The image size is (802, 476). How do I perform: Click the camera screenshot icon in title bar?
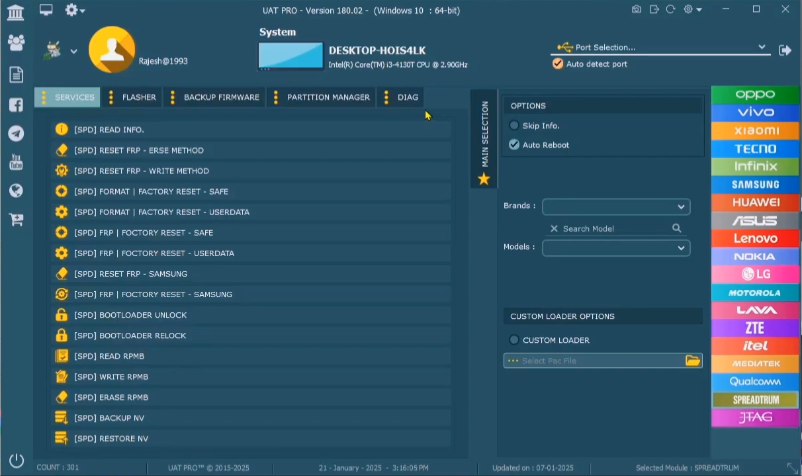pyautogui.click(x=636, y=9)
